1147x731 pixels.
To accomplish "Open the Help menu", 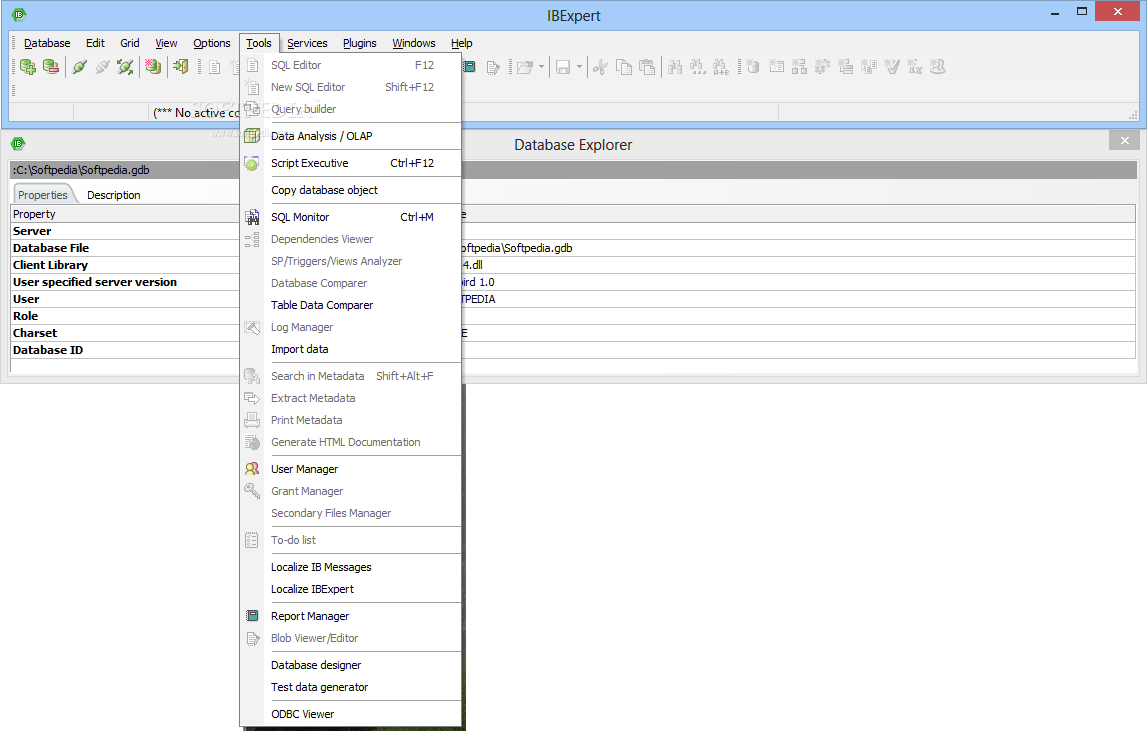I will [462, 43].
